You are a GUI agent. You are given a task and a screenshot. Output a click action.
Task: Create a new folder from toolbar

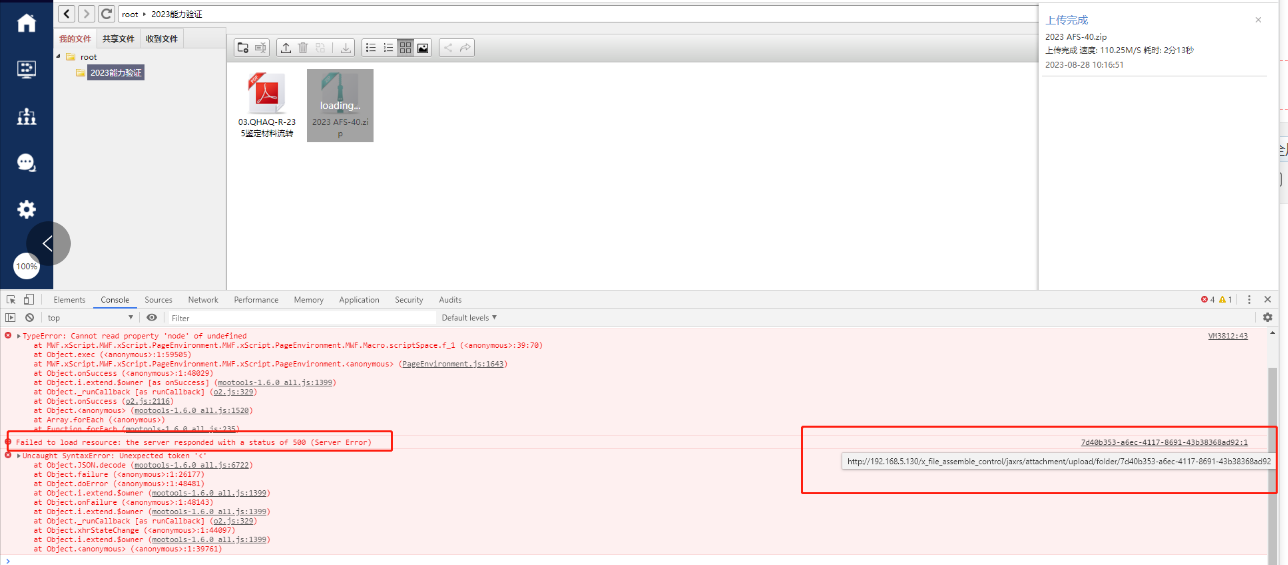pyautogui.click(x=242, y=48)
